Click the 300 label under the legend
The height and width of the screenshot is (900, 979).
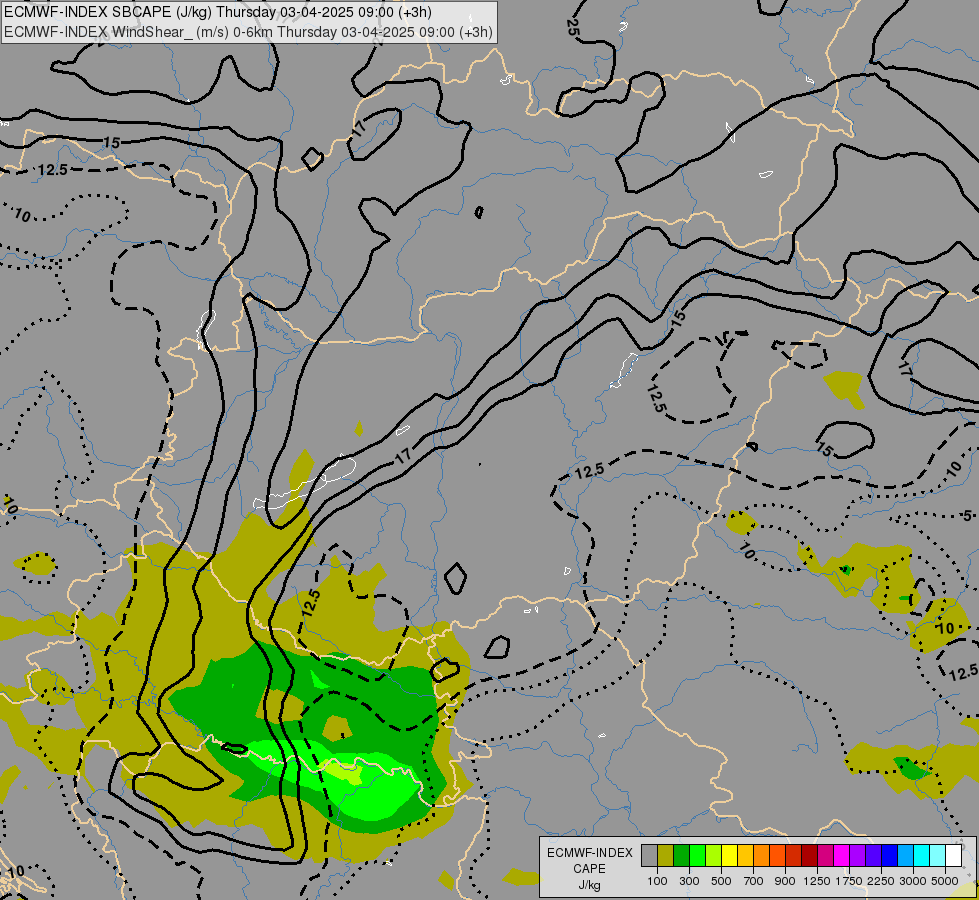tap(689, 881)
